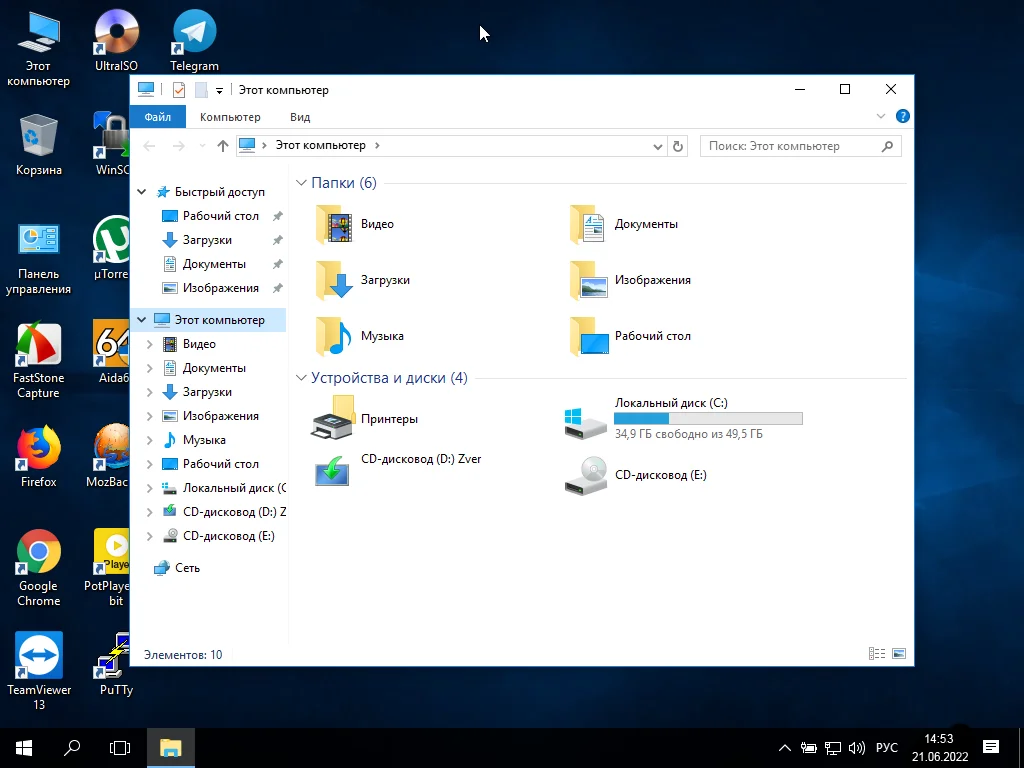Switch to details view in status bar

[877, 654]
